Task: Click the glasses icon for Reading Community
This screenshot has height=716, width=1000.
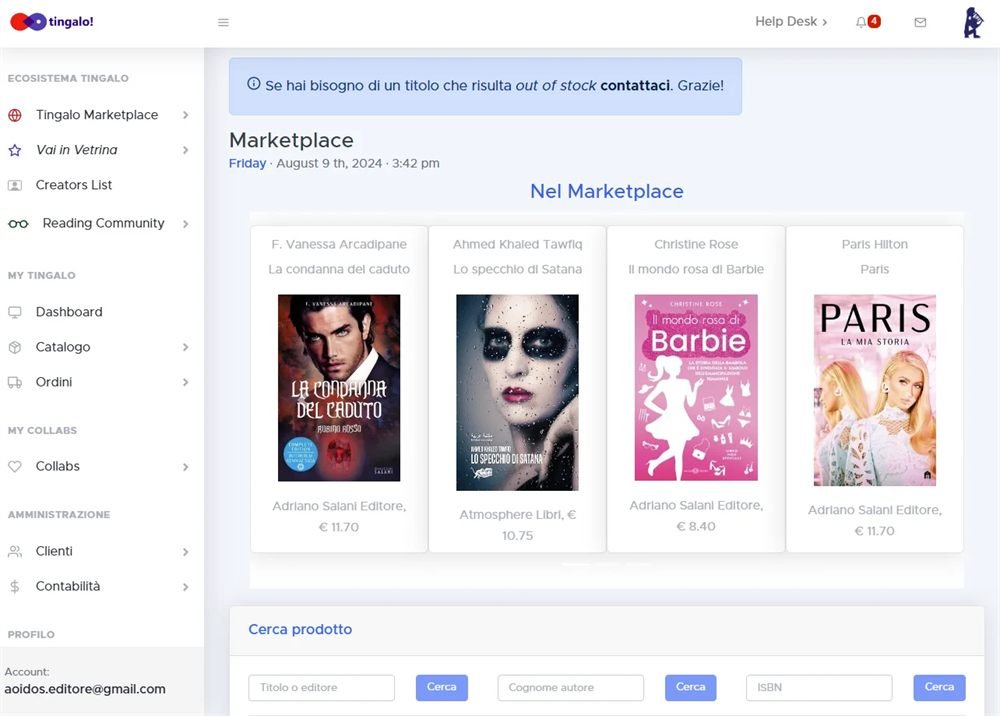Action: click(x=18, y=224)
